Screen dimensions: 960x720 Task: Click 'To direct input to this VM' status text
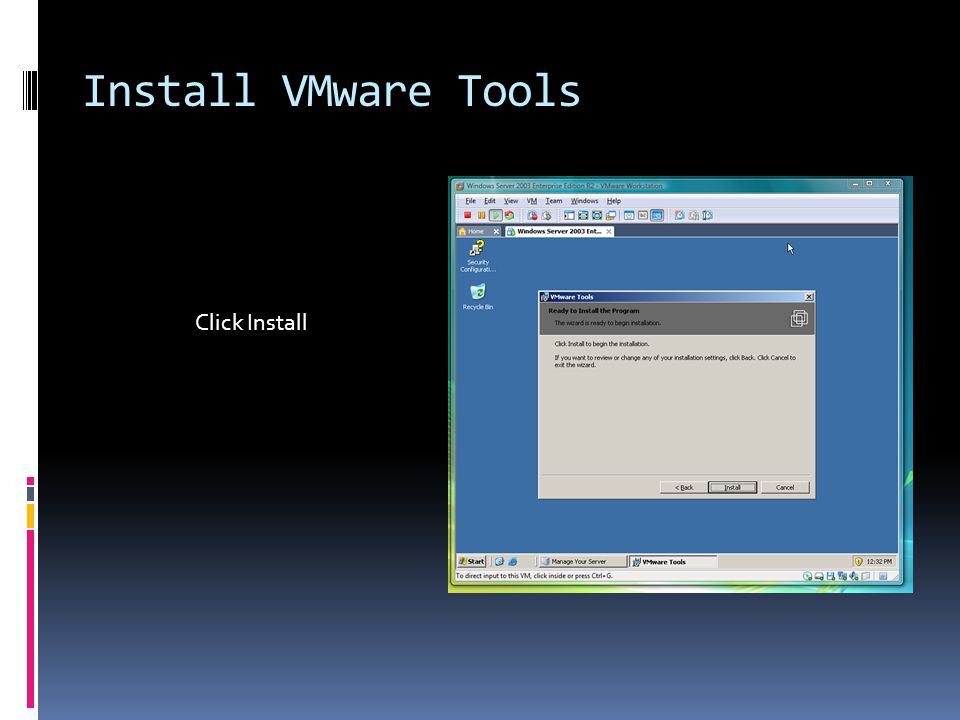point(534,576)
